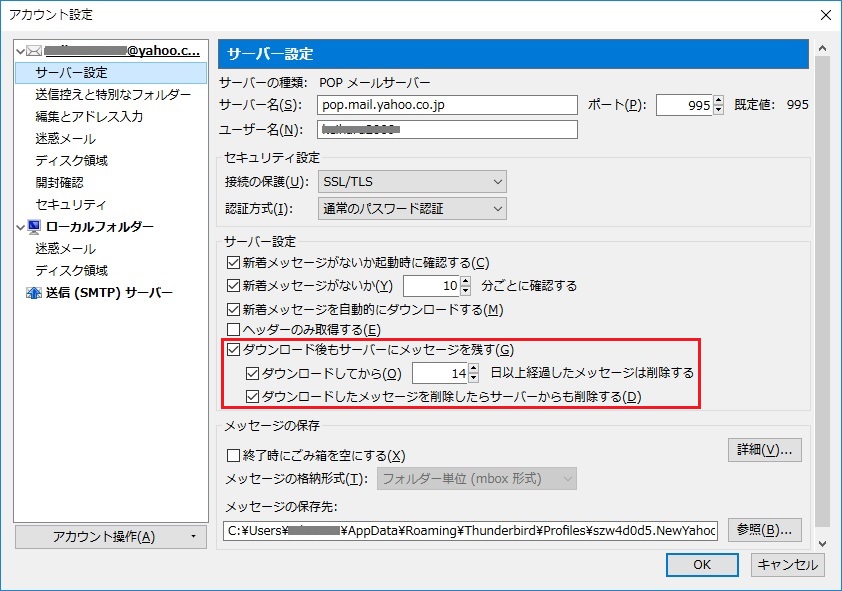The image size is (842, 591).
Task: Toggle check for new messages at startup
Action: click(x=234, y=263)
